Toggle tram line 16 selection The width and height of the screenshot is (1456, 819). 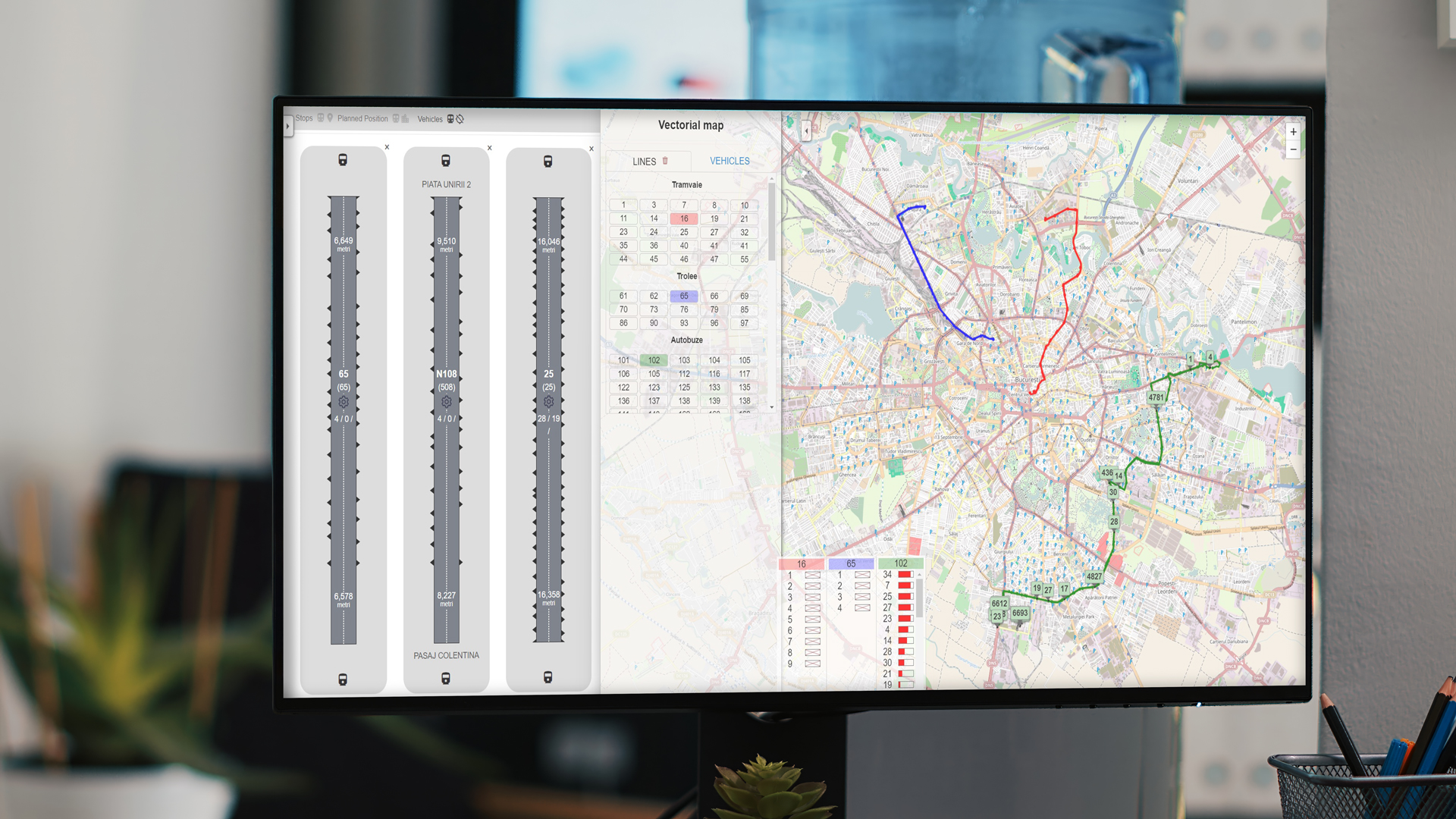tap(684, 218)
